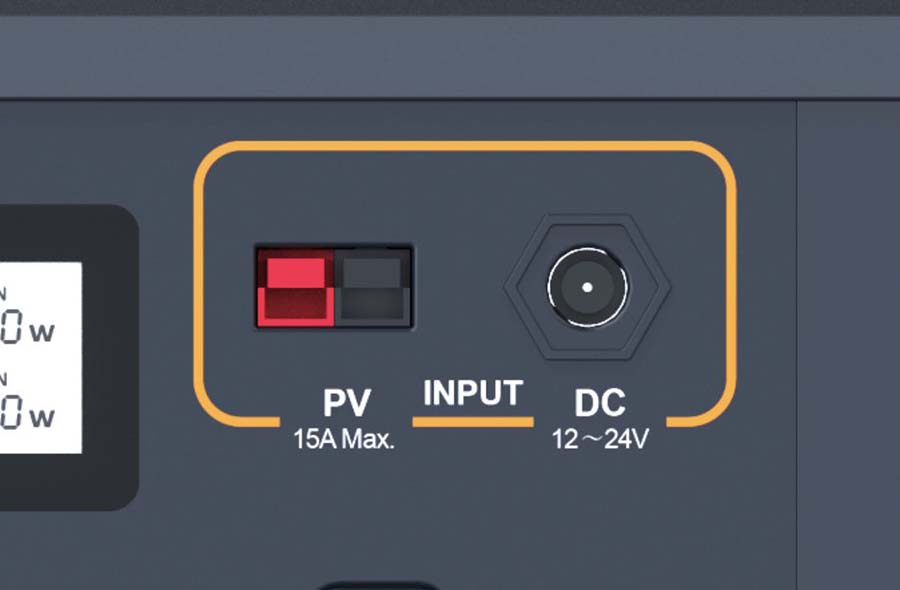Image resolution: width=900 pixels, height=590 pixels.
Task: Click the red PV connector terminal
Action: tap(295, 288)
